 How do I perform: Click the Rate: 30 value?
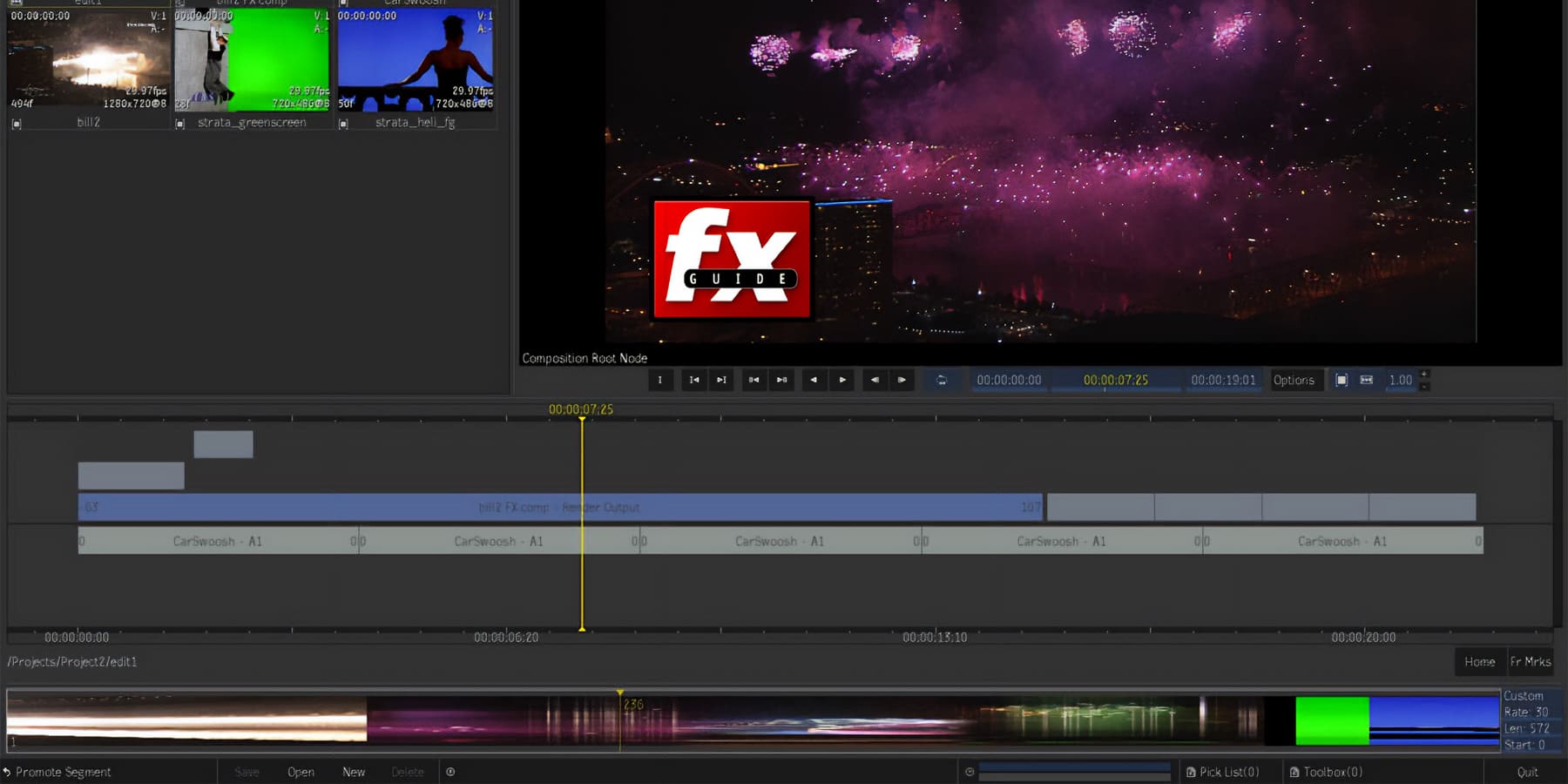tap(1526, 712)
